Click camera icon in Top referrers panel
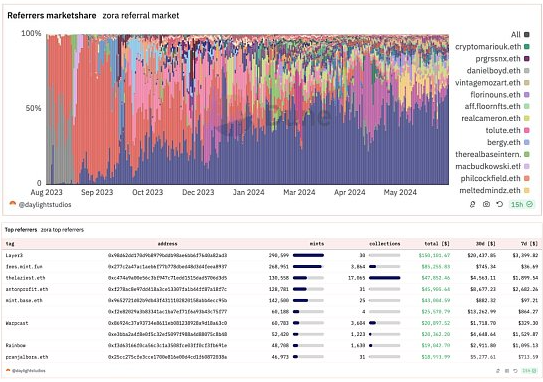 click(x=507, y=371)
